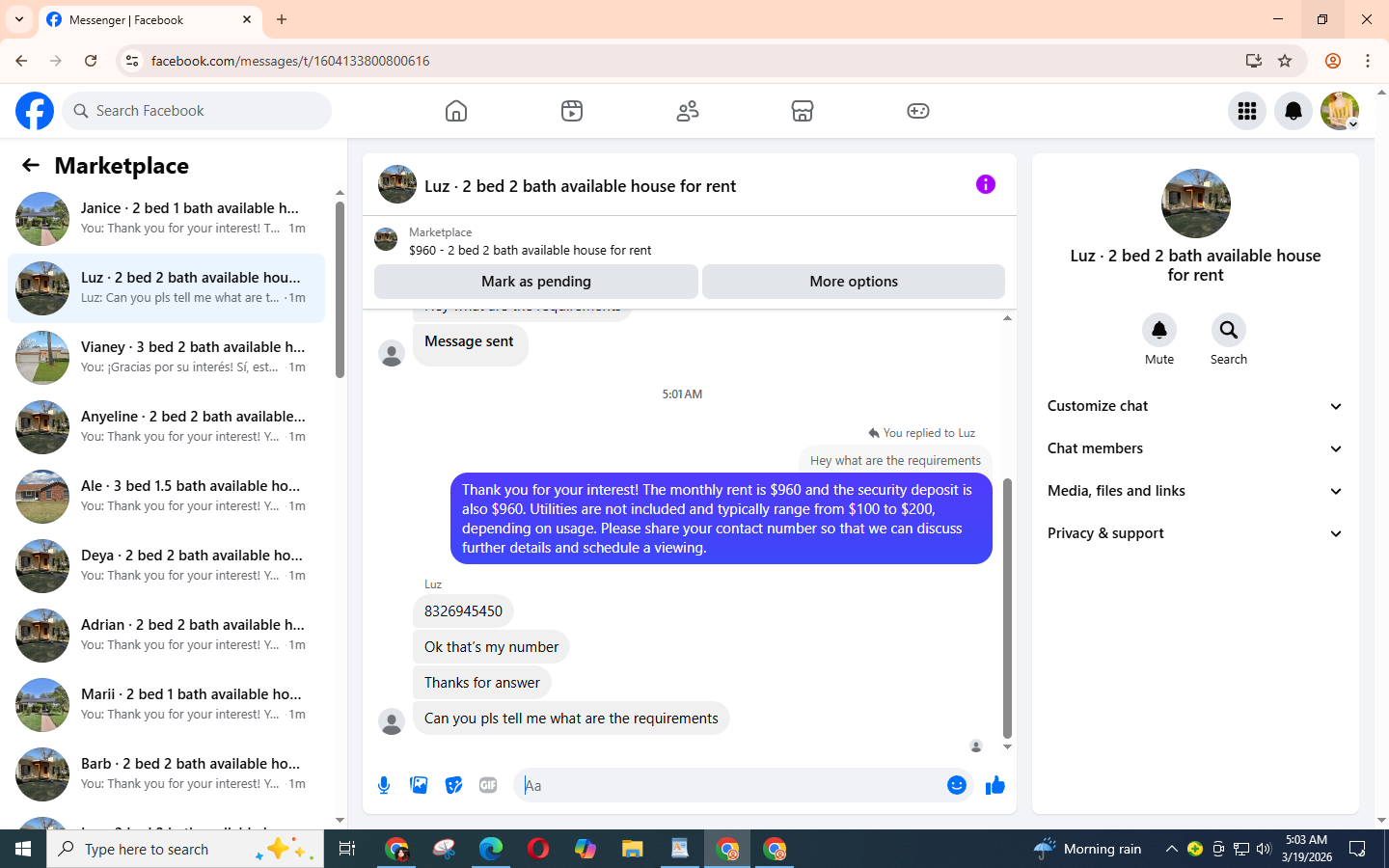Open the purple conversation information icon

985,184
